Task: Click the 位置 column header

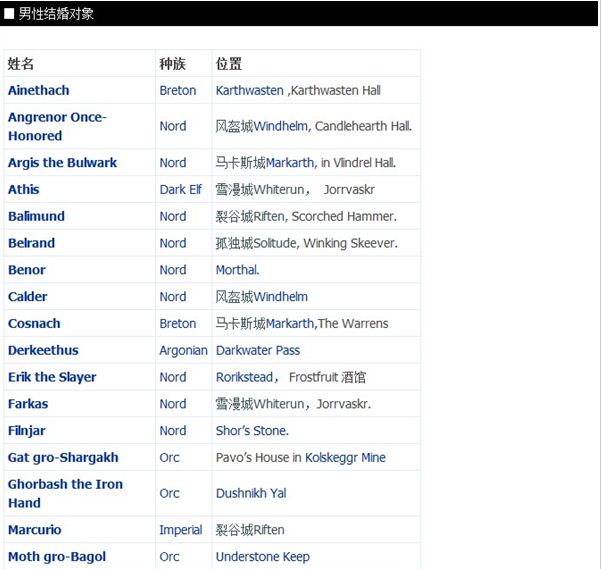Action: click(229, 64)
